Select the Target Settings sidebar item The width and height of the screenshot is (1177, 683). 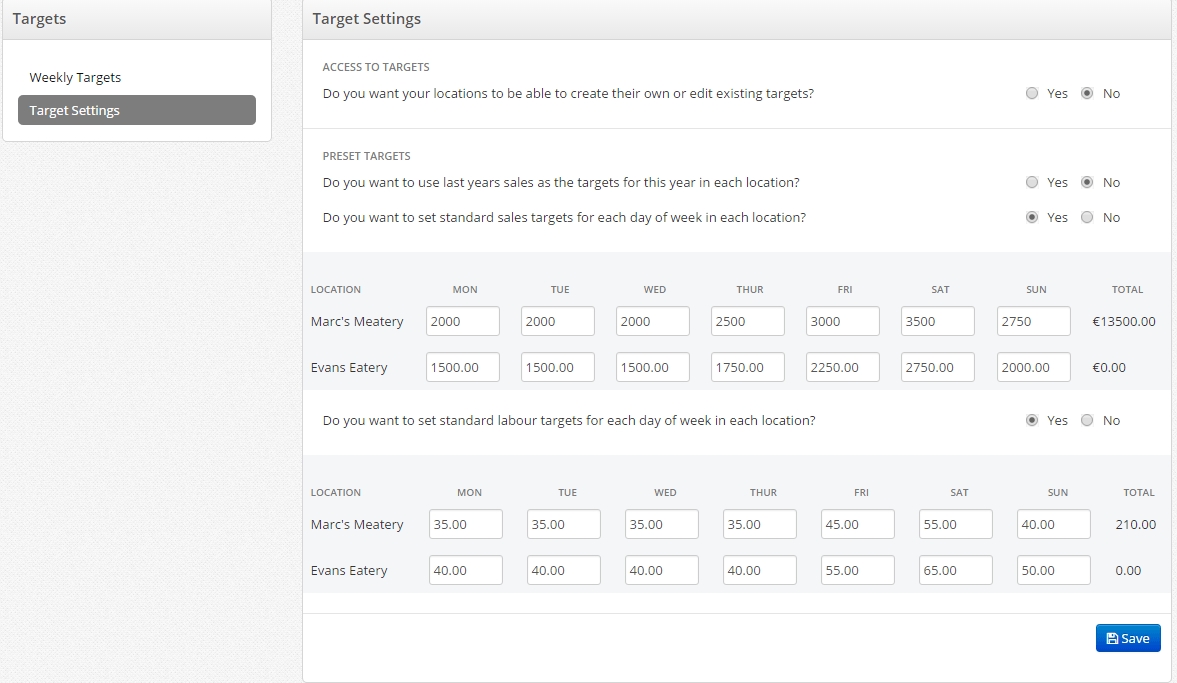tap(74, 110)
